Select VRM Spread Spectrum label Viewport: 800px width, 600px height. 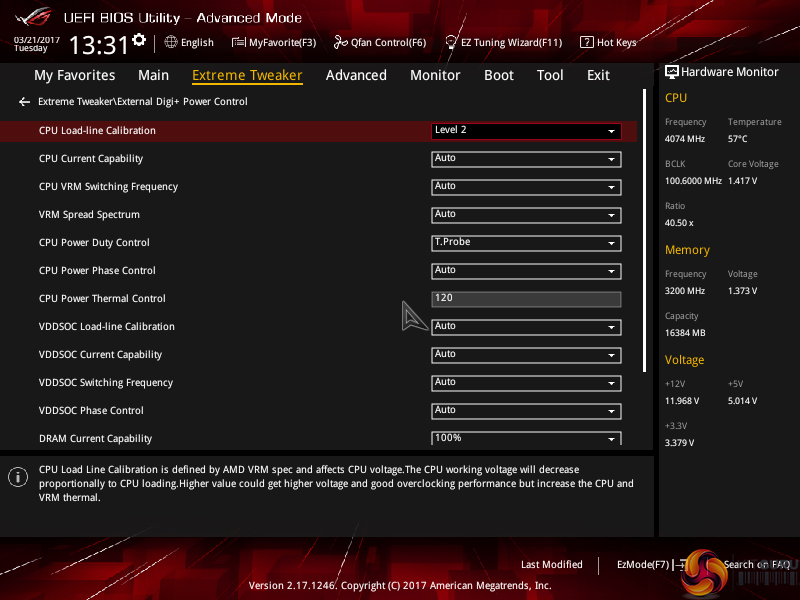[x=89, y=215]
